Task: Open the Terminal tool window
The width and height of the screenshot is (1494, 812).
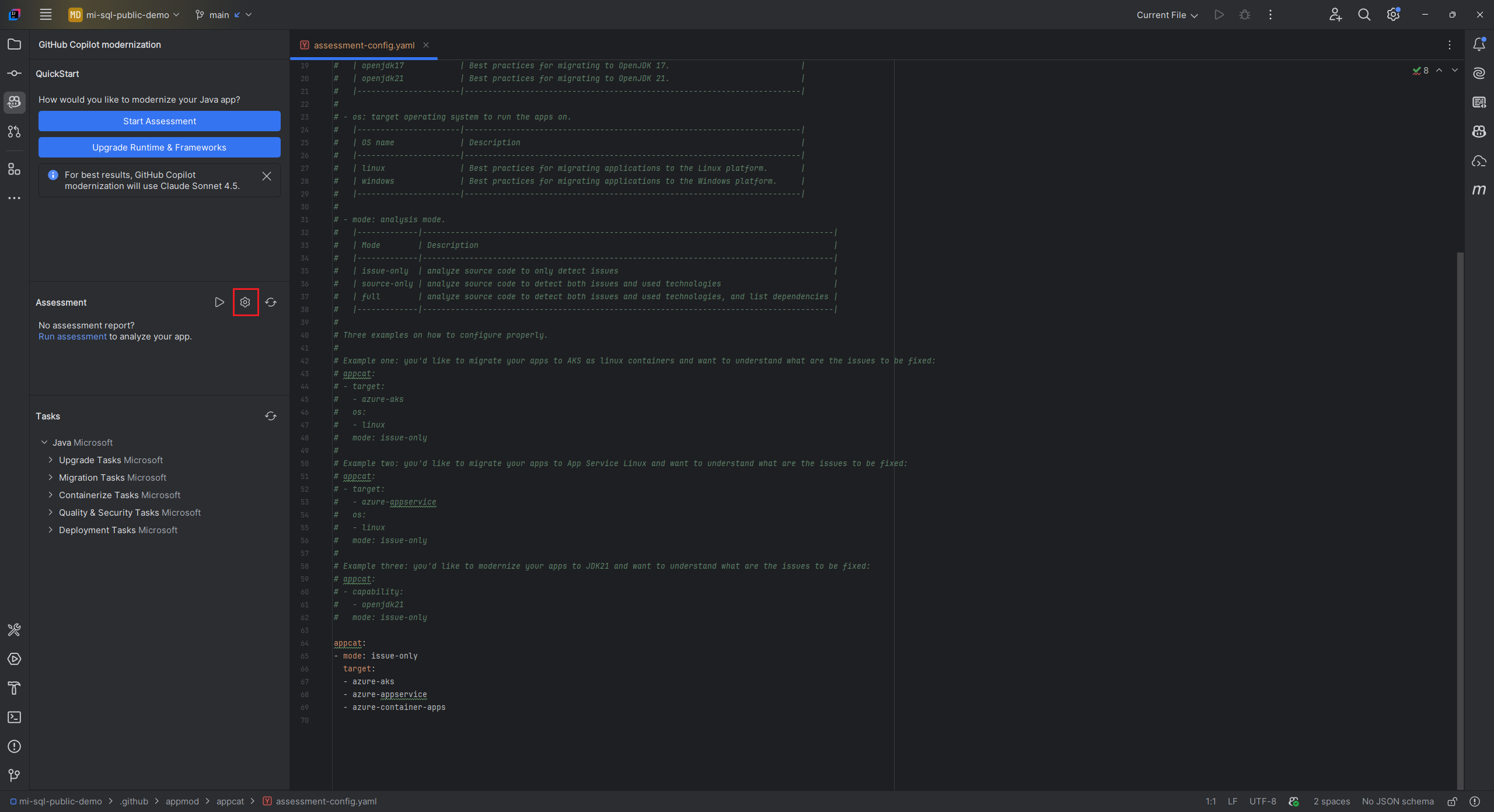Action: tap(14, 717)
